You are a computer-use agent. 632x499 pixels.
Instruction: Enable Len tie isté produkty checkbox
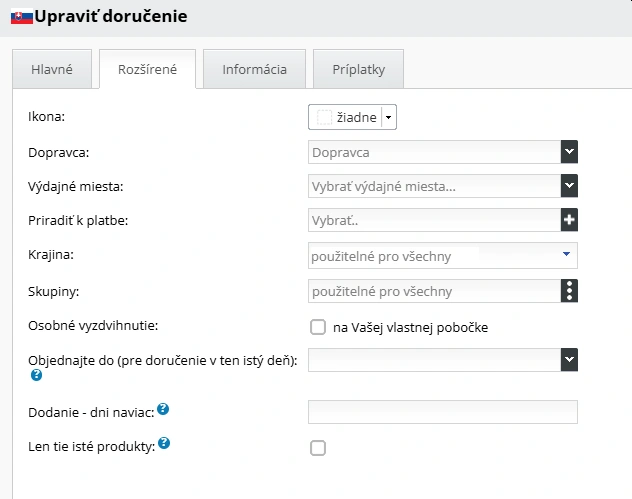tap(318, 448)
